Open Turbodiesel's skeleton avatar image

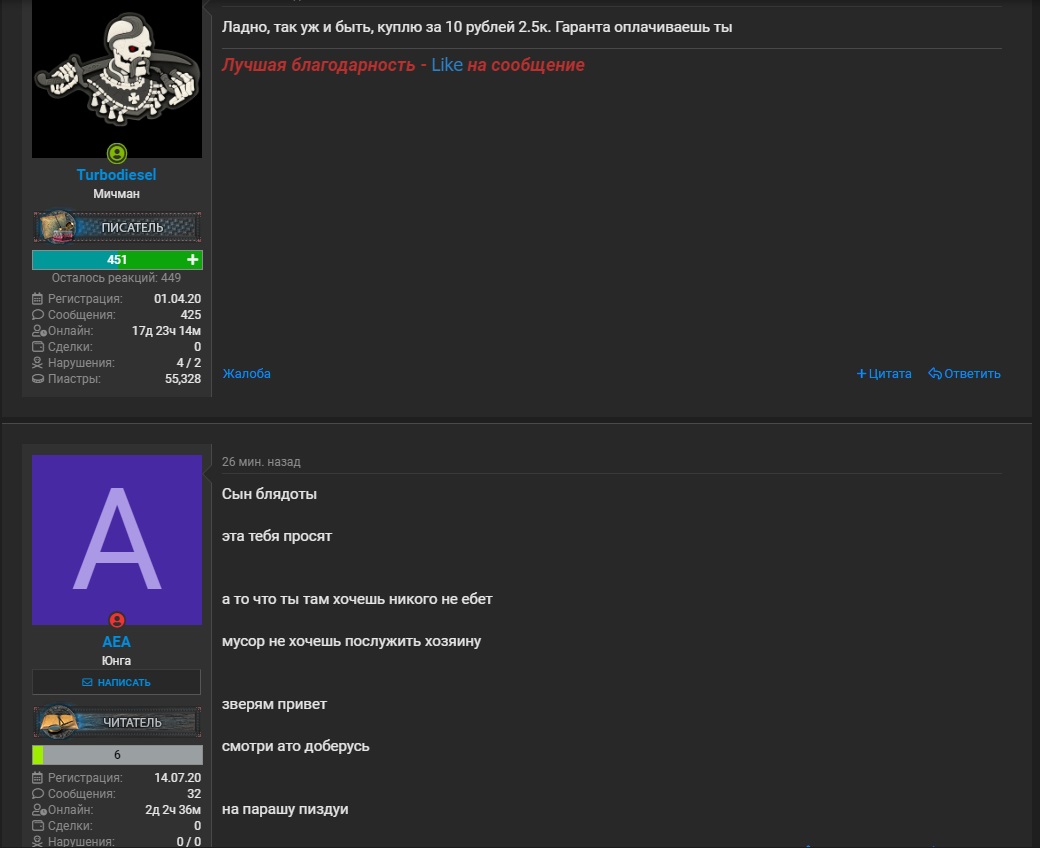[x=117, y=79]
